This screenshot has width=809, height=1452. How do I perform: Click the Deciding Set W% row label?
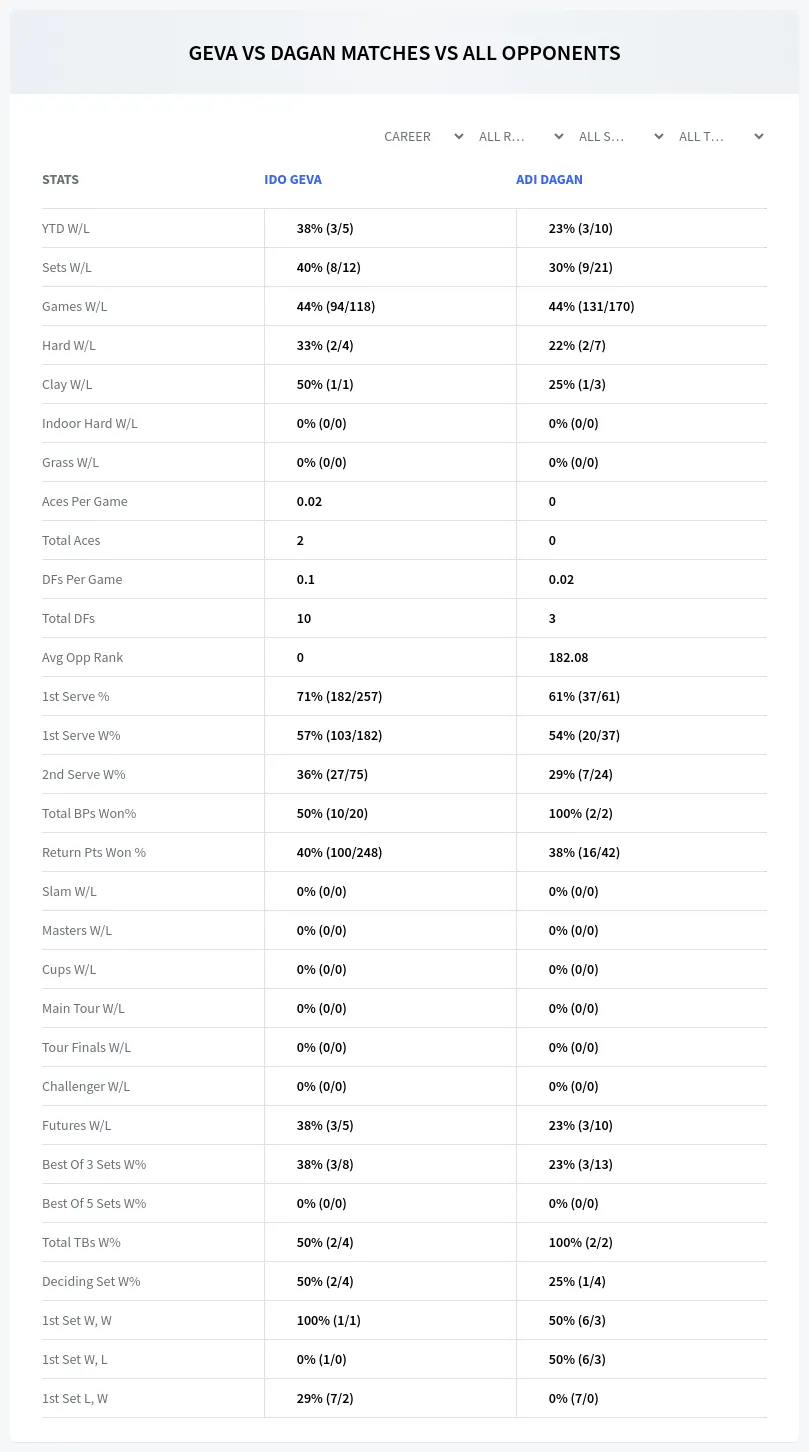click(91, 1281)
